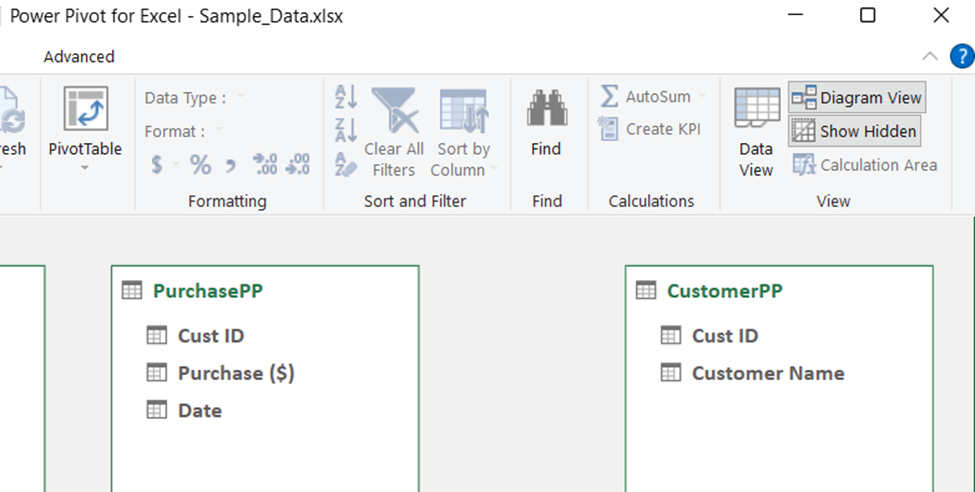Select Date column in PurchasePP
Screen dimensions: 975x492
[200, 411]
